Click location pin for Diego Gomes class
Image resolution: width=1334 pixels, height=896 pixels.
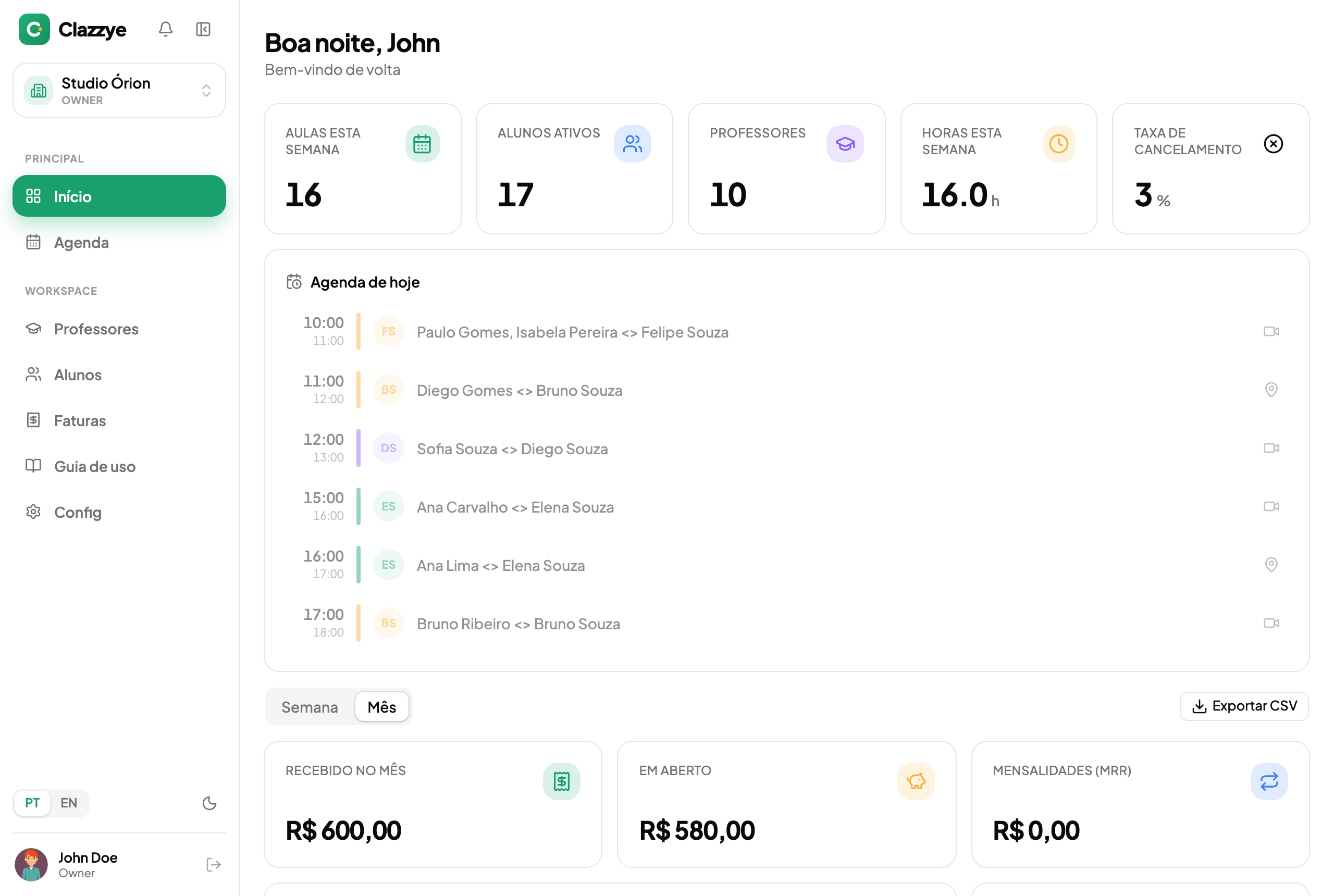(x=1270, y=390)
